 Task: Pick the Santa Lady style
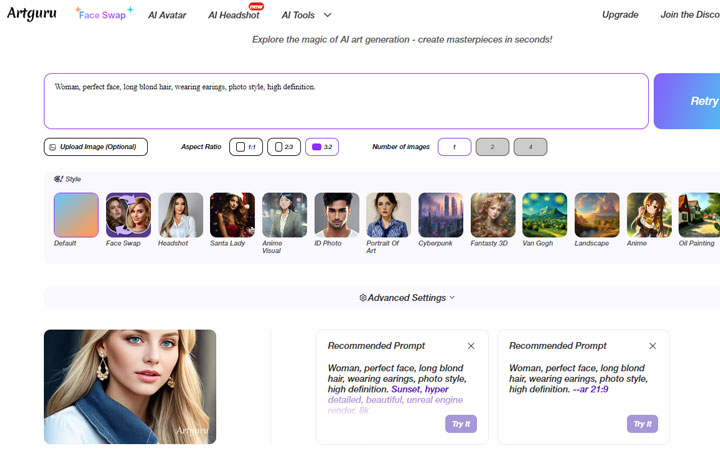(232, 215)
